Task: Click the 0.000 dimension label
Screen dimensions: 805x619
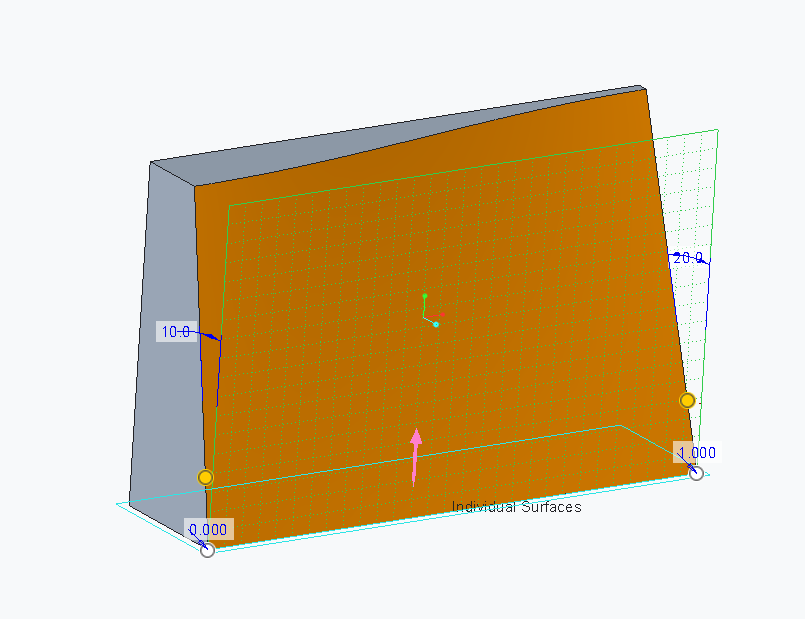Action: pyautogui.click(x=208, y=529)
